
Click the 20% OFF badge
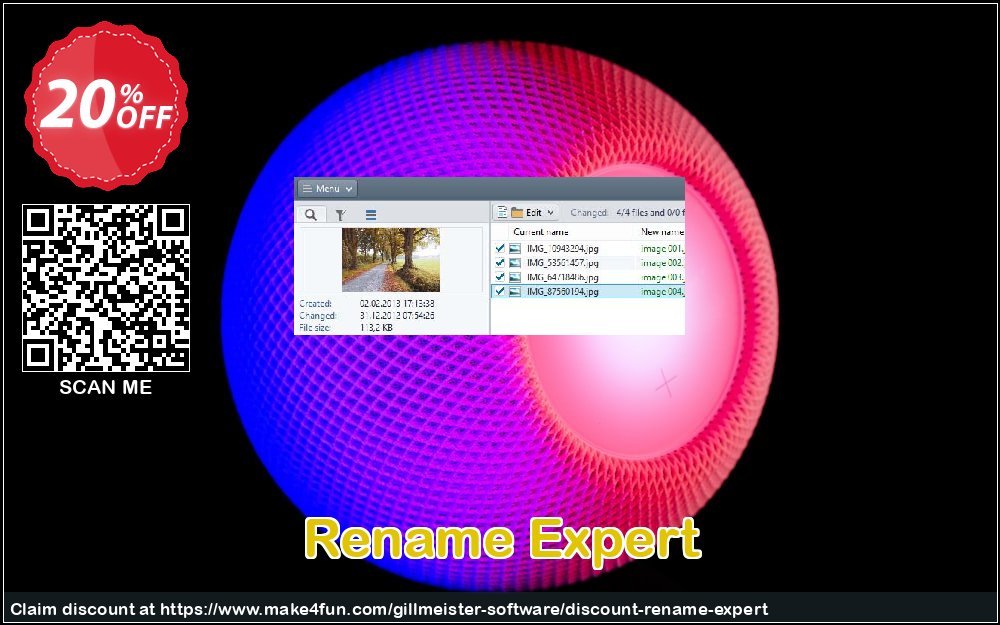(106, 105)
